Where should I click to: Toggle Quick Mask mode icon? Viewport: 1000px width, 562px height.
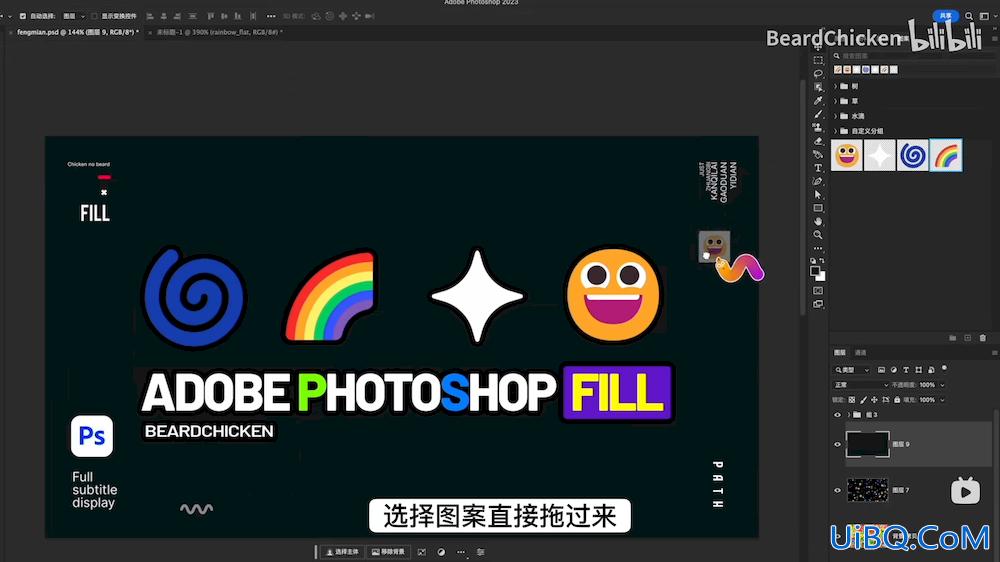pyautogui.click(x=818, y=291)
